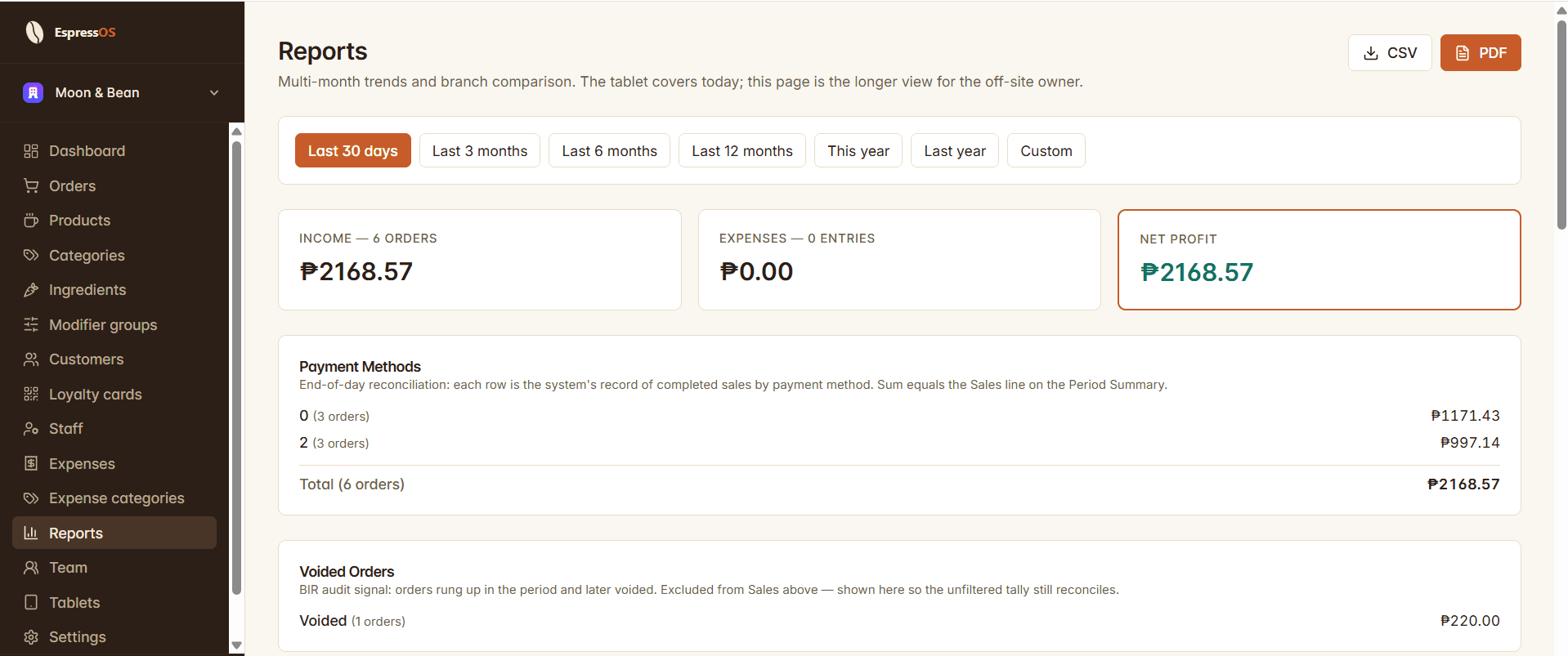The height and width of the screenshot is (656, 1568).
Task: Open Dashboard via its grid icon
Action: (31, 151)
